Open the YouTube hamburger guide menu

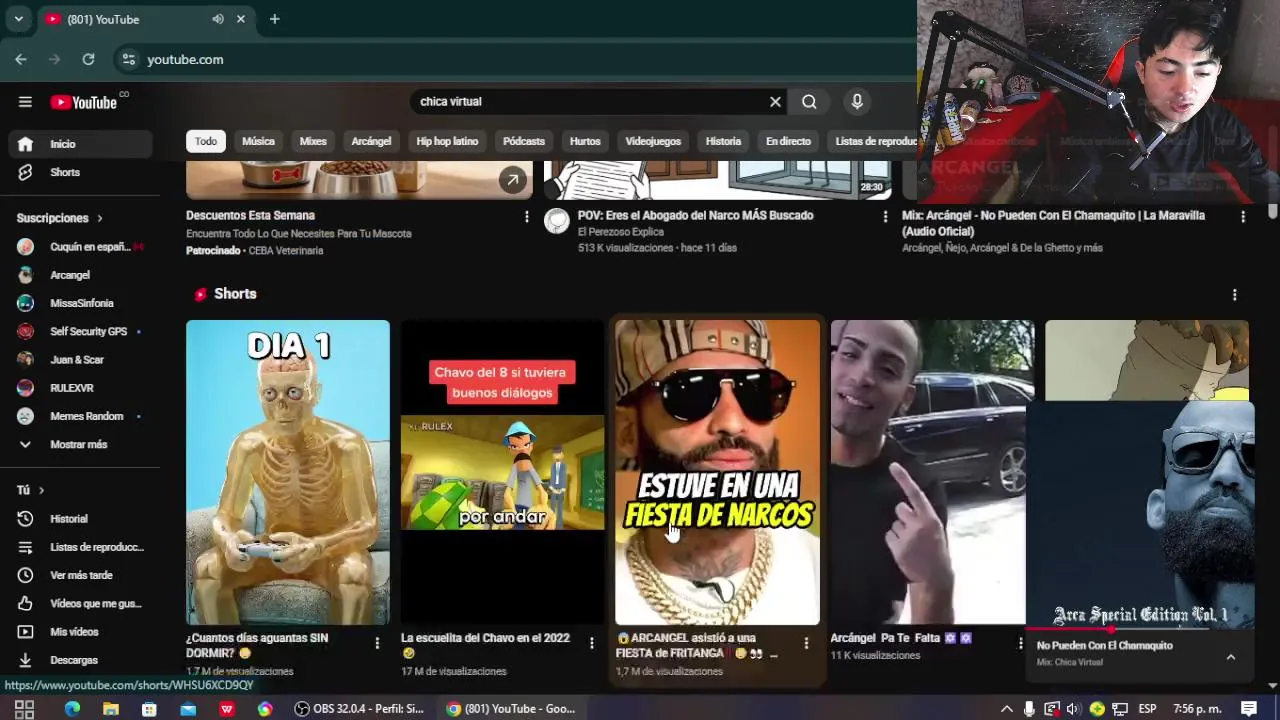[25, 101]
